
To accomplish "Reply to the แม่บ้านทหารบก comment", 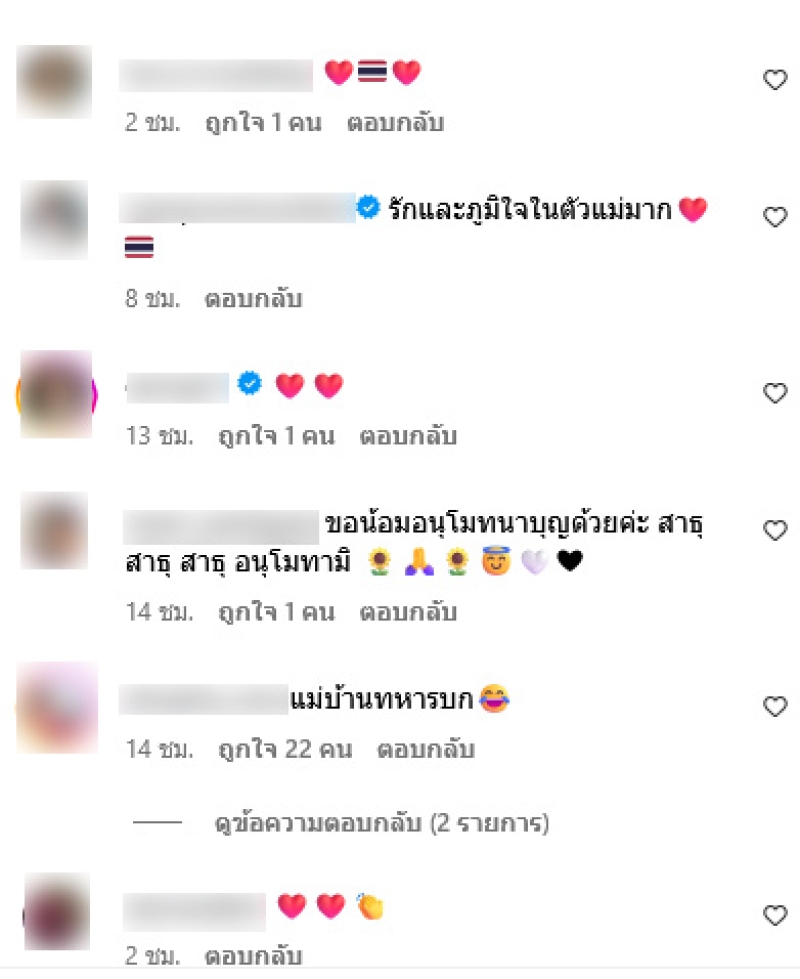I will [426, 749].
